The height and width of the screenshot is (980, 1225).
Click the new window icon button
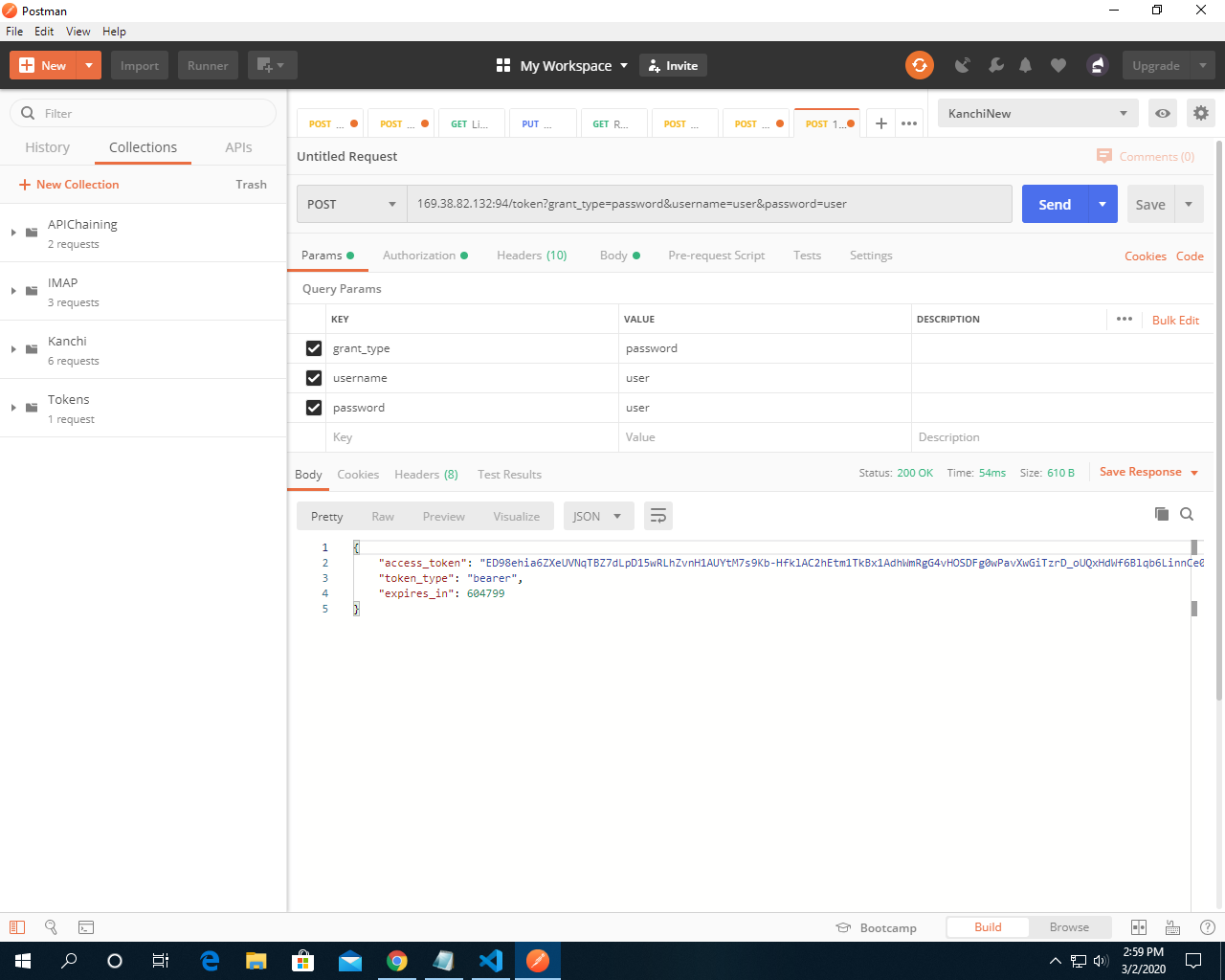[x=272, y=65]
